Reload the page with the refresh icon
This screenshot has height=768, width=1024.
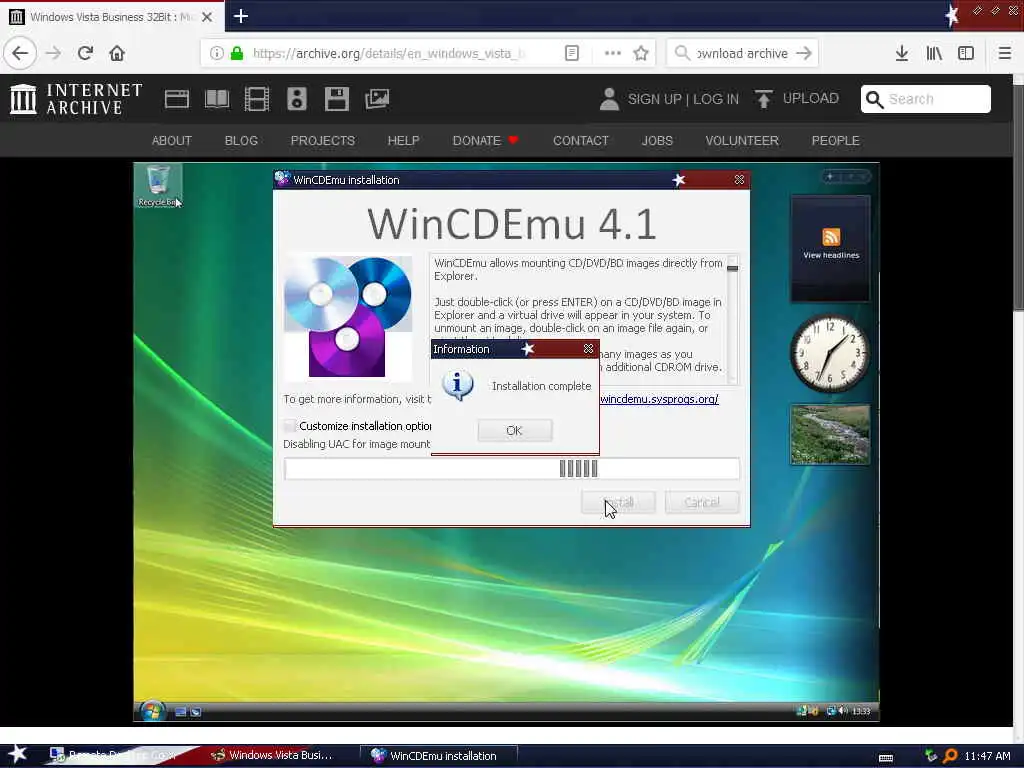click(x=86, y=53)
